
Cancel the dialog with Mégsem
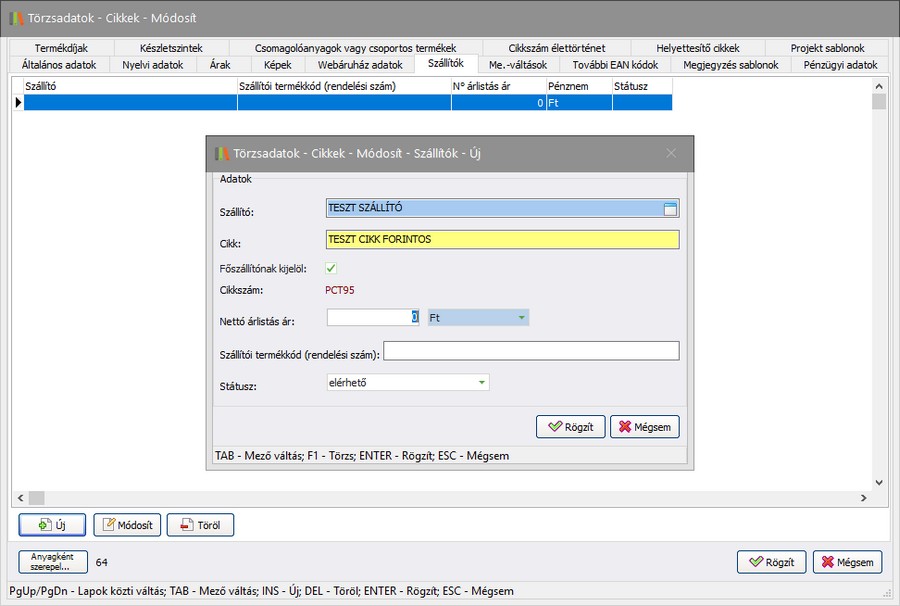click(x=645, y=427)
